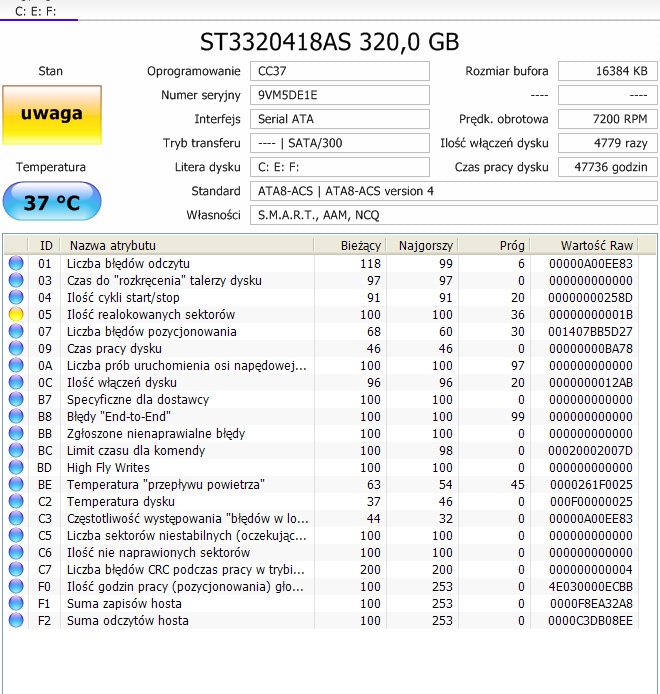Click the power-on hours field '47736 godzin'

(608, 167)
